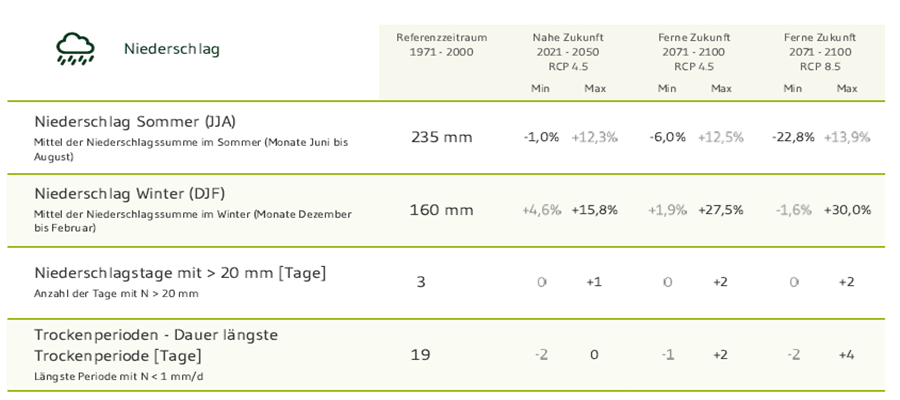Select the -6,0% summer value

pyautogui.click(x=667, y=137)
